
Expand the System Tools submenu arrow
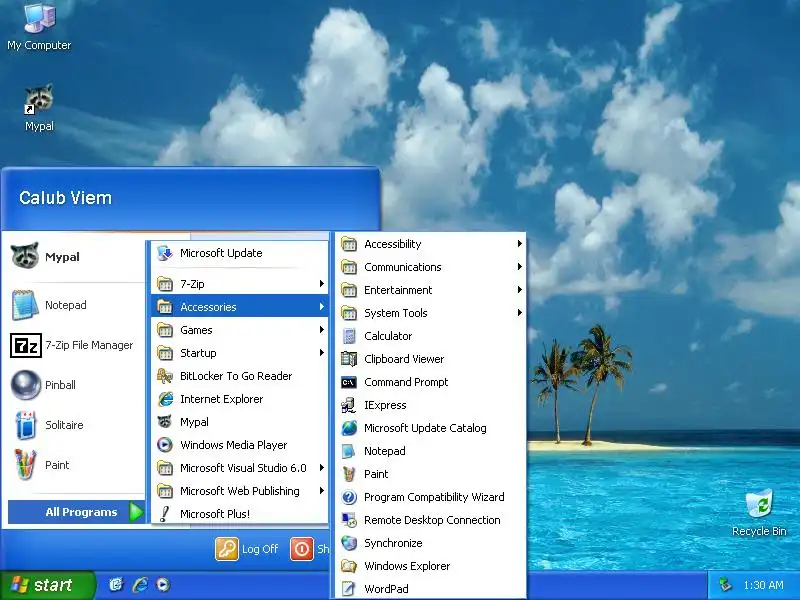[x=519, y=313]
